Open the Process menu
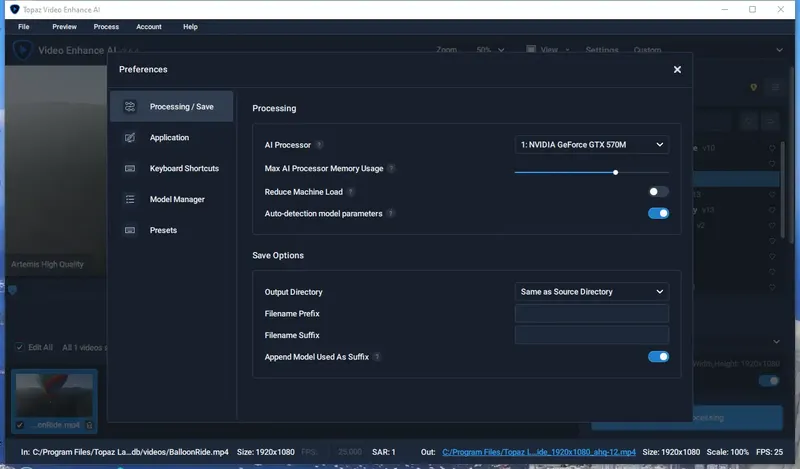The image size is (800, 469). coord(106,27)
